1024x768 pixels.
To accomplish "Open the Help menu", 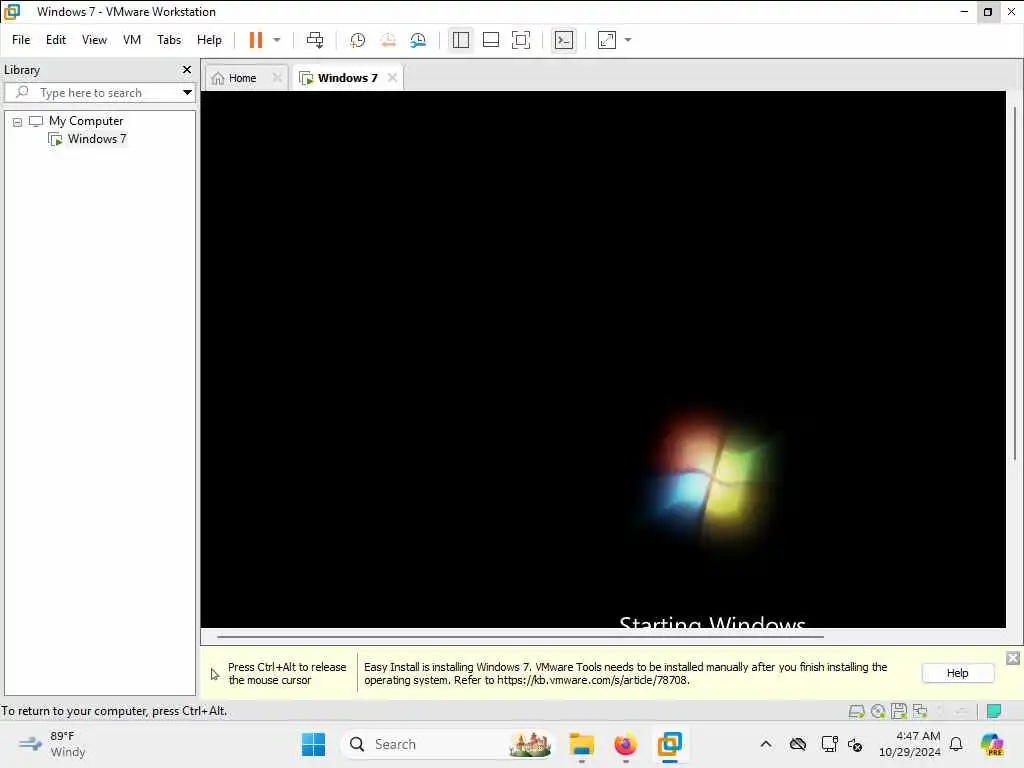I will (209, 40).
